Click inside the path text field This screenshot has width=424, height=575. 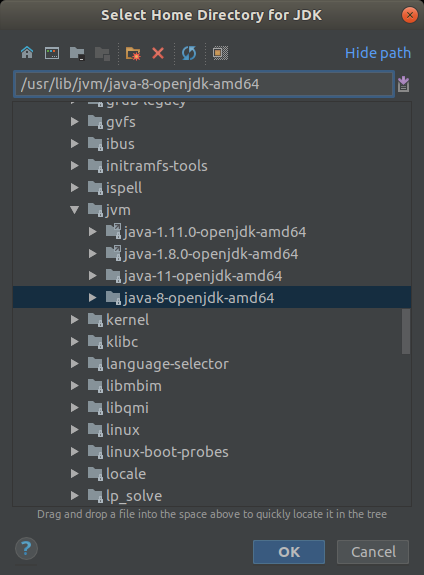click(x=204, y=84)
